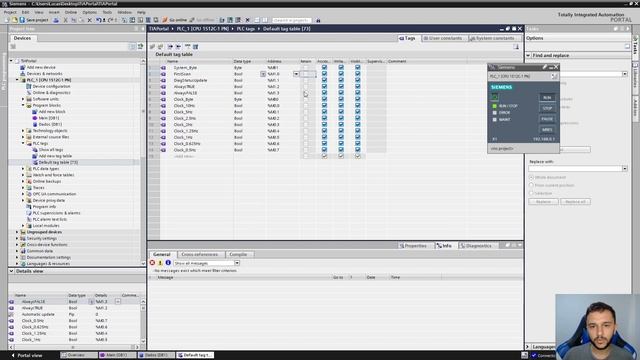This screenshot has height=360, width=640.
Task: Click the tag icon of the Clock_10Hz row
Action: (x=163, y=106)
